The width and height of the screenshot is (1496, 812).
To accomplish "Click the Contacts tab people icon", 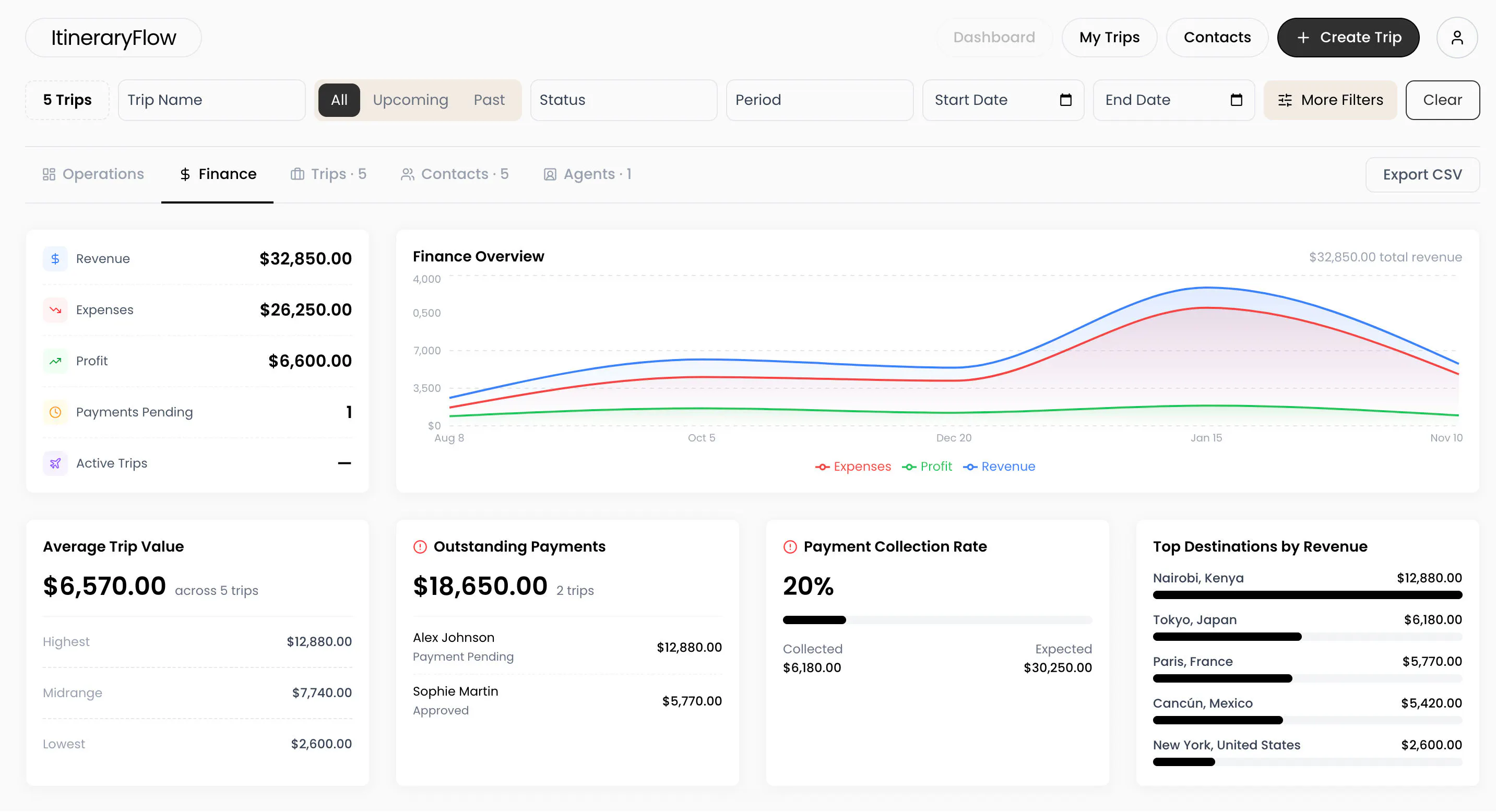I will point(408,174).
